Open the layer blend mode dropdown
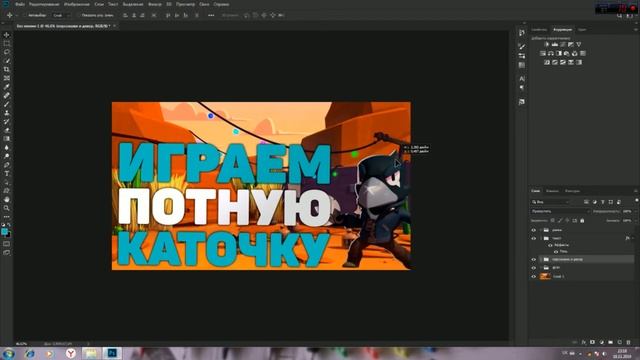640x360 pixels. (x=561, y=211)
